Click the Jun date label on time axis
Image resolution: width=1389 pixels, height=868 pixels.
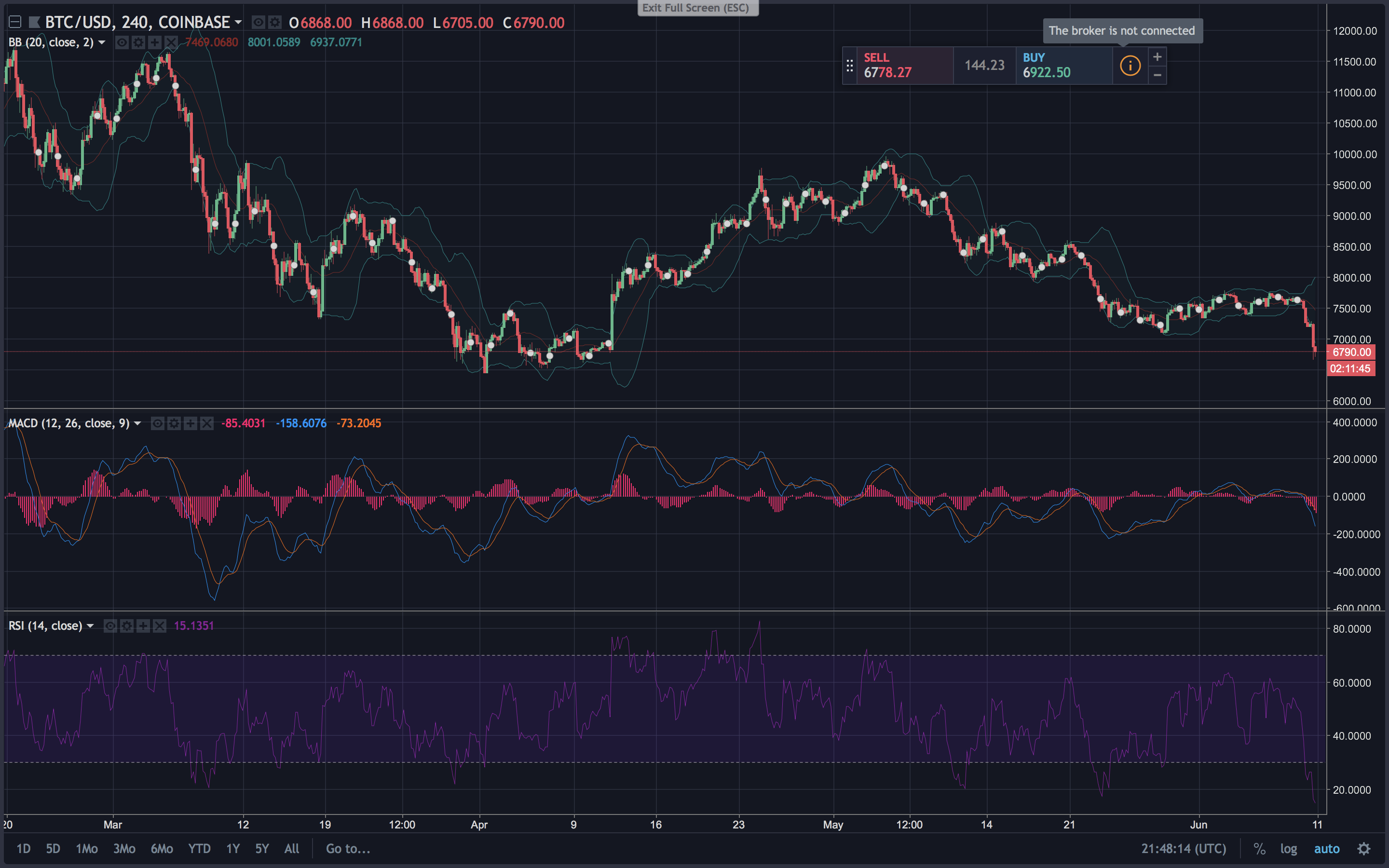pos(1198,825)
